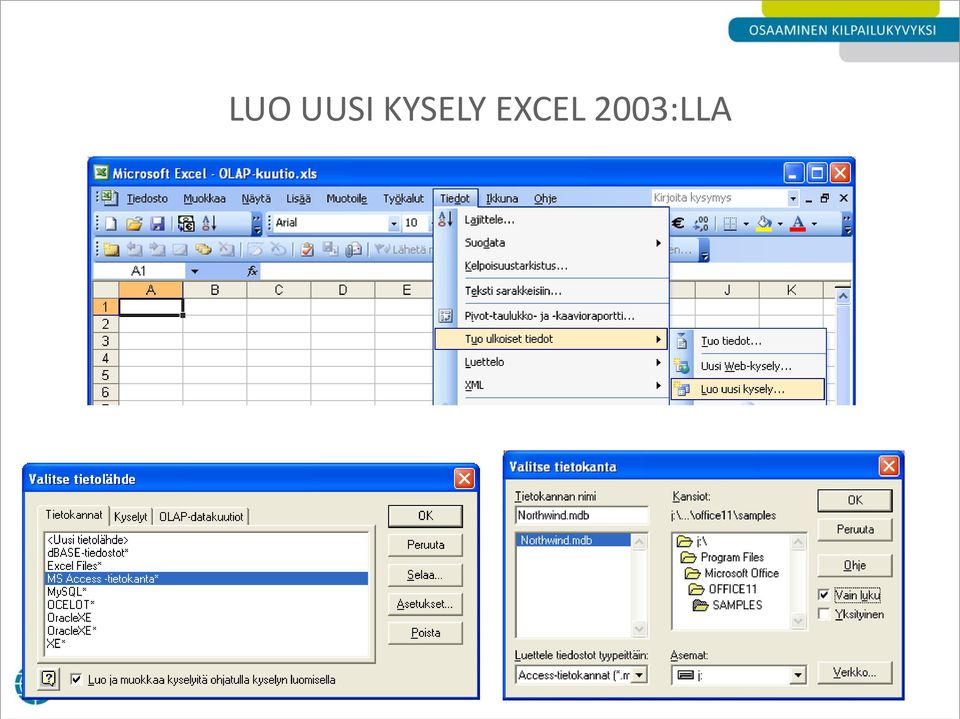960x719 pixels.
Task: Switch to the OLAP-datakuutiot tab
Action: coord(201,516)
